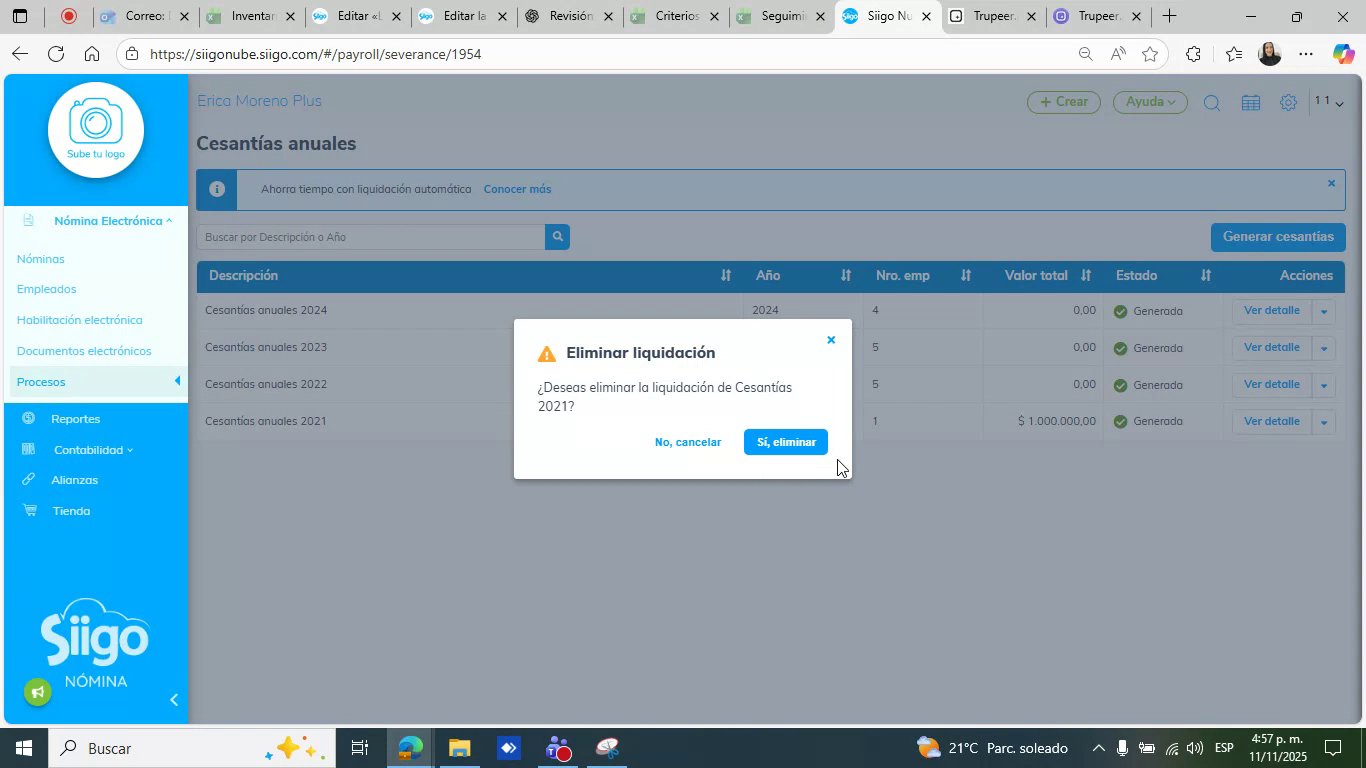
Task: Expand Contabilidad in the sidebar
Action: tap(93, 450)
